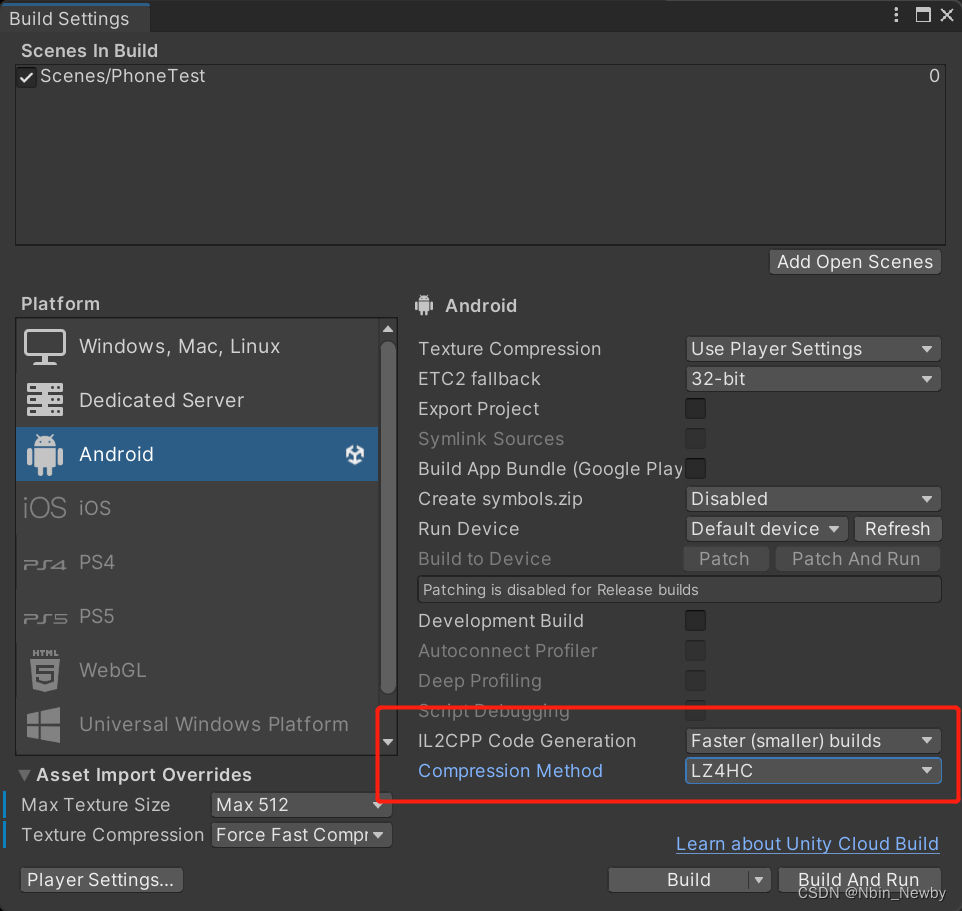This screenshot has height=911, width=962.
Task: Close the Build Settings window
Action: pos(947,15)
